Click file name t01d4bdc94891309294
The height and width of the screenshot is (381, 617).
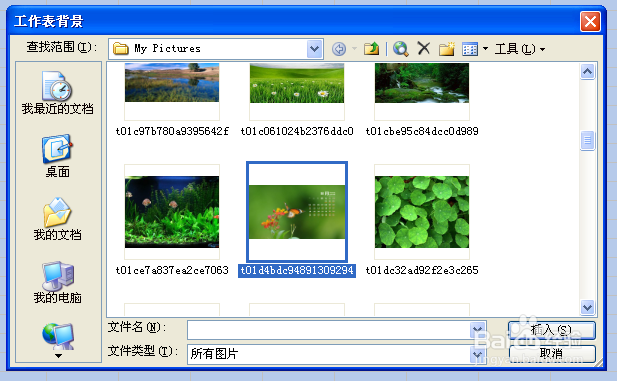tap(297, 270)
